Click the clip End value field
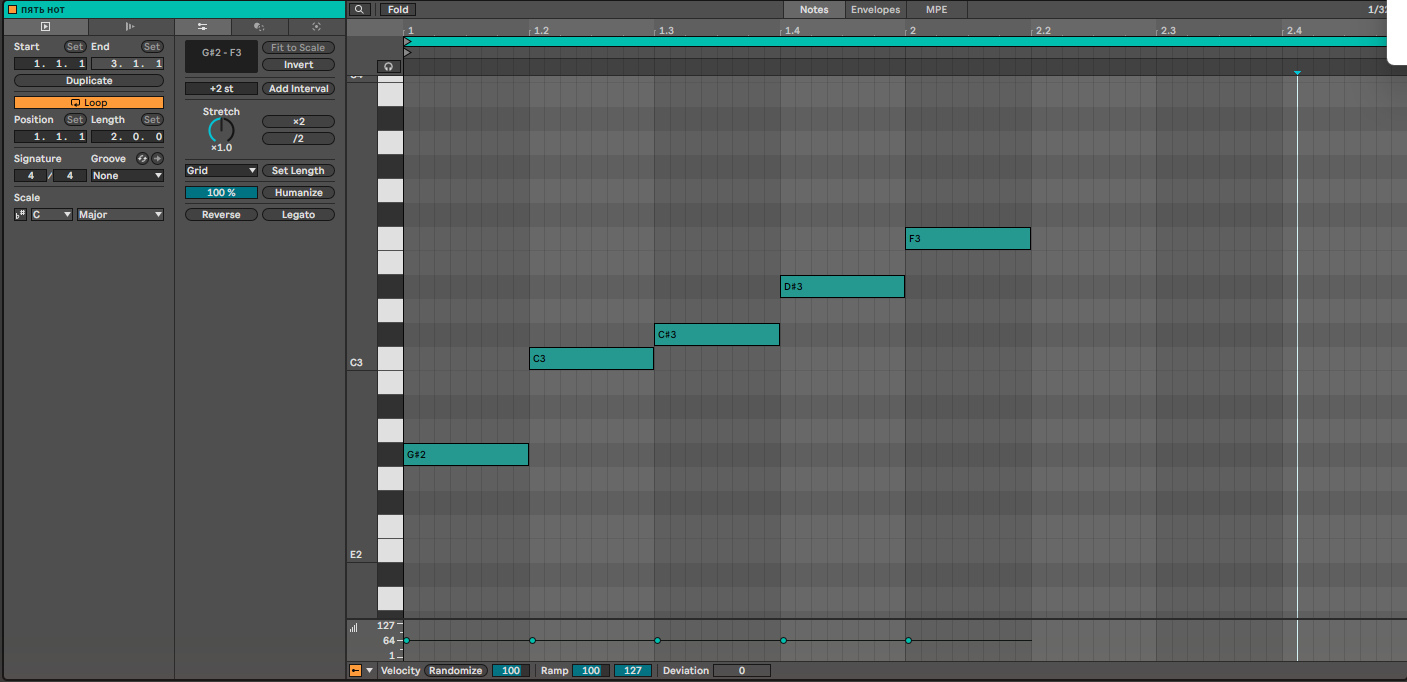 coord(127,64)
